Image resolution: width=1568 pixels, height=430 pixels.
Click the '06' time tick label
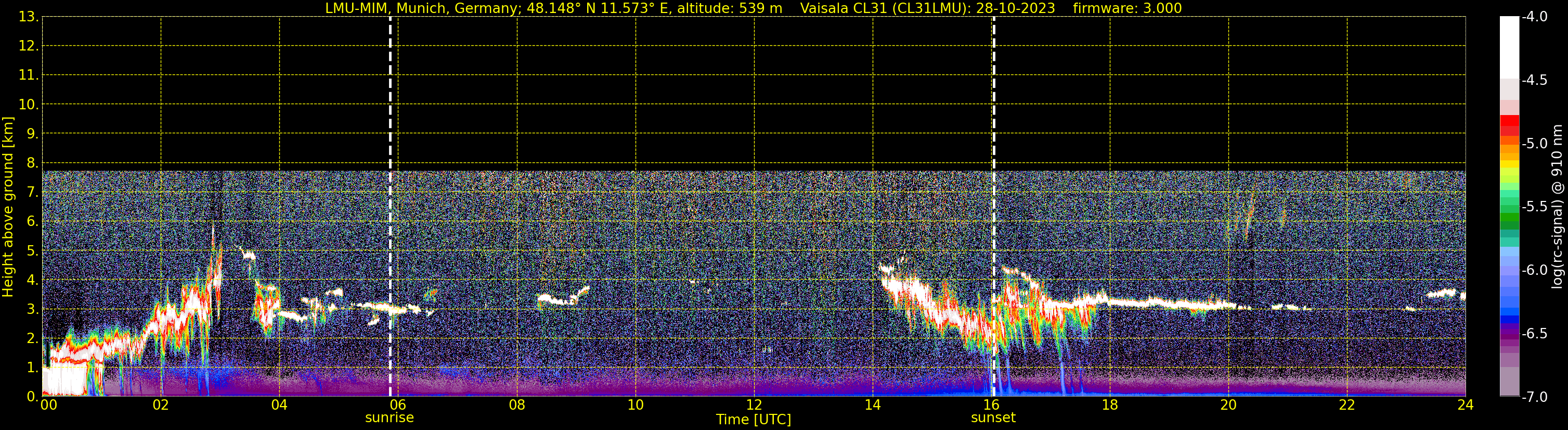point(398,405)
